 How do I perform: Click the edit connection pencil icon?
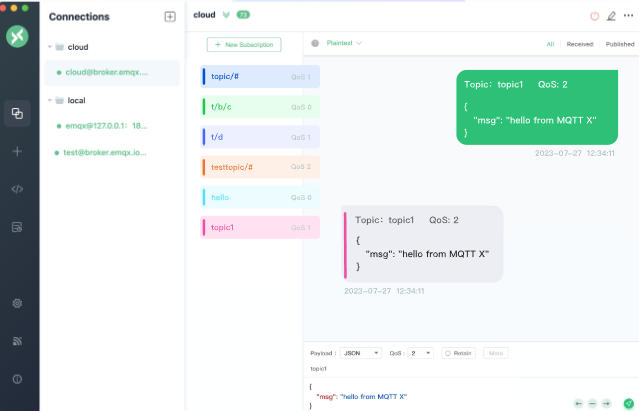(x=611, y=16)
